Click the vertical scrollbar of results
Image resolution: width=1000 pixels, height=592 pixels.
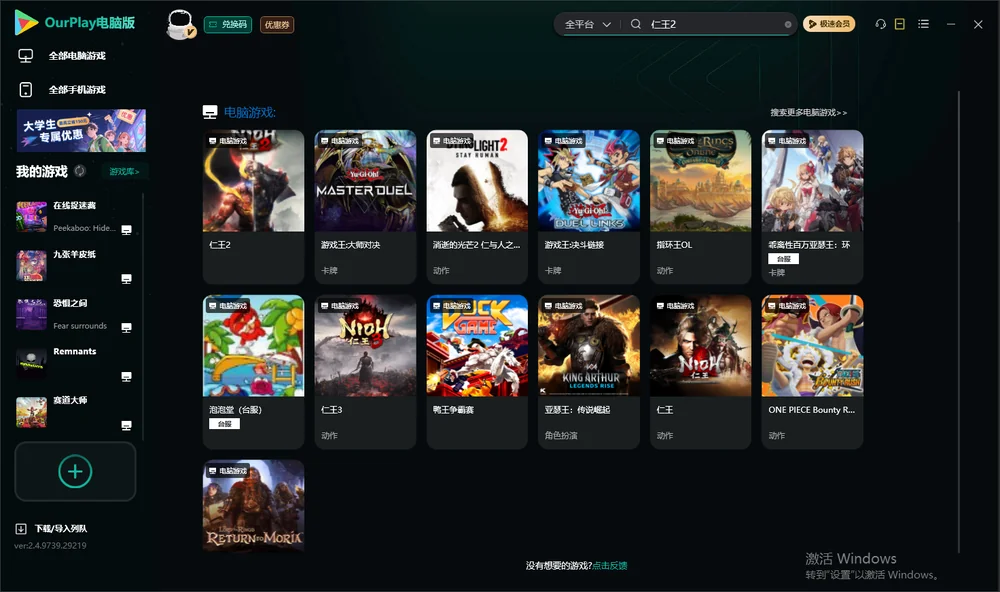pos(958,322)
